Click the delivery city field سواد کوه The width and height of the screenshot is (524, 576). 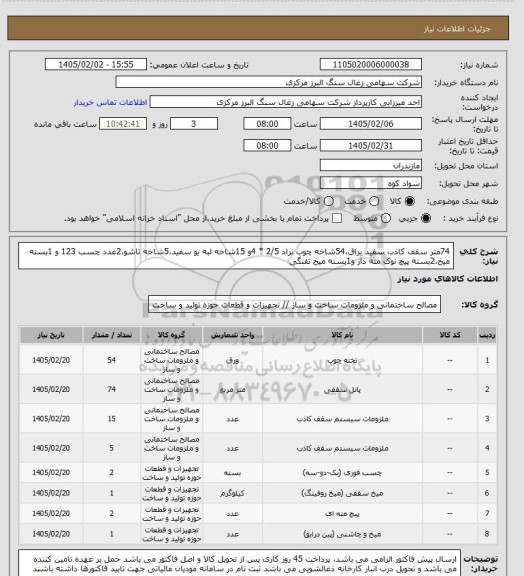point(370,183)
